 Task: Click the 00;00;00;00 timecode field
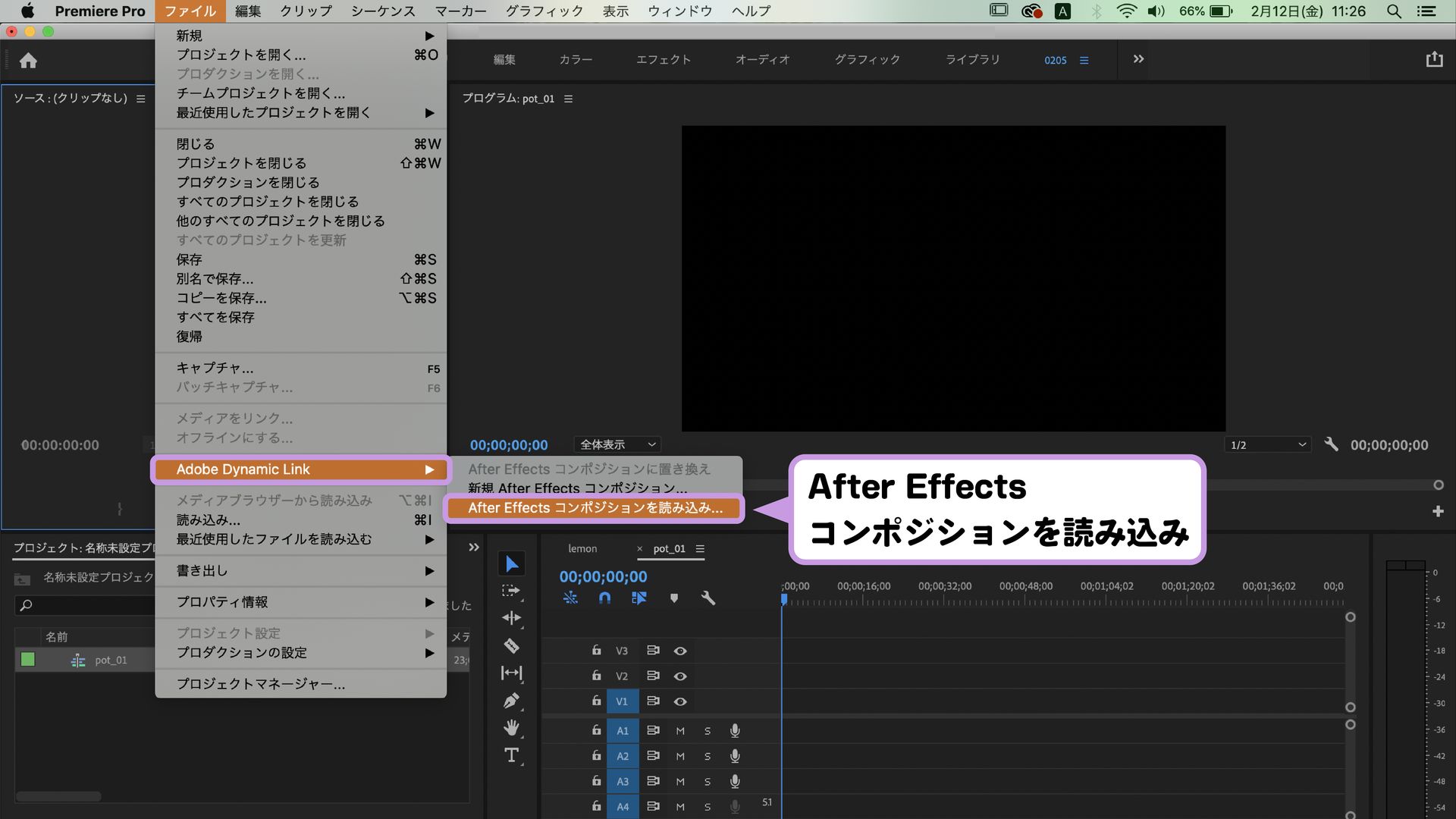[x=603, y=576]
